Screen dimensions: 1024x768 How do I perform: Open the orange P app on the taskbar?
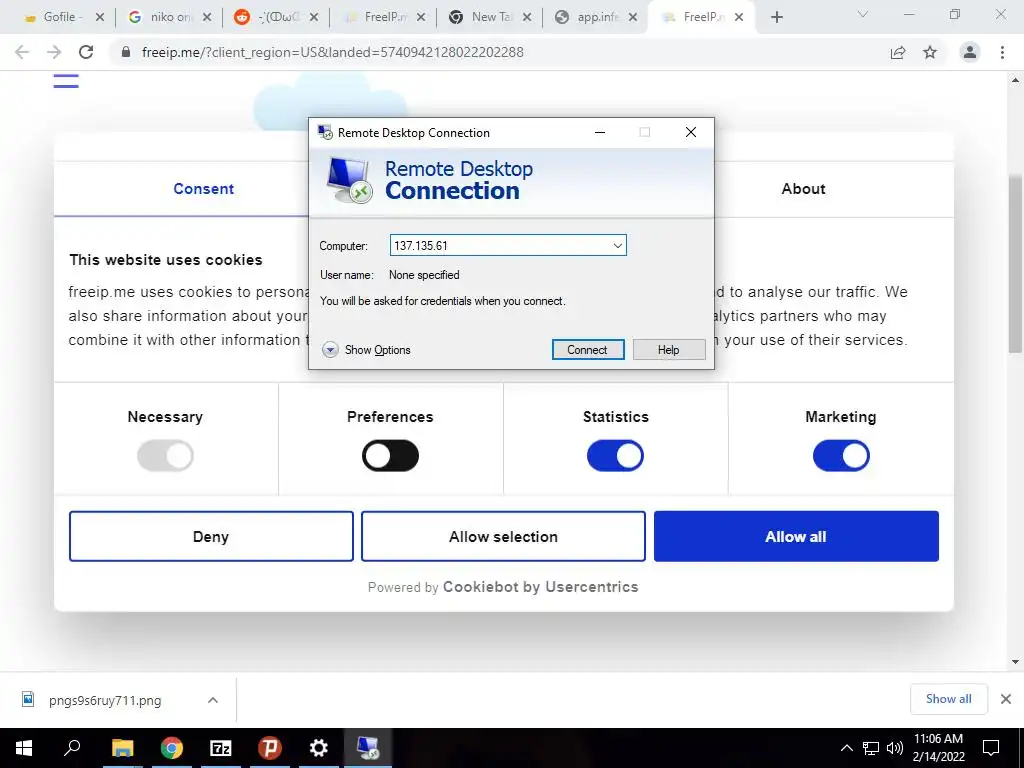click(270, 748)
